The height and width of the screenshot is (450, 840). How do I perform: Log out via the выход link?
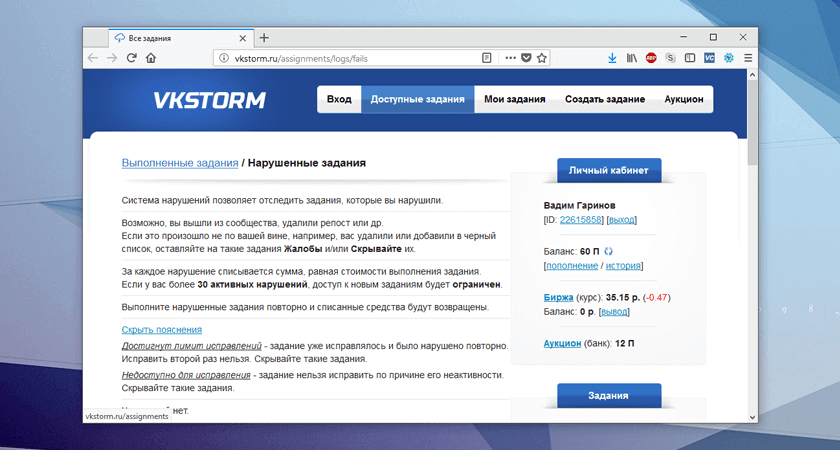(x=621, y=220)
